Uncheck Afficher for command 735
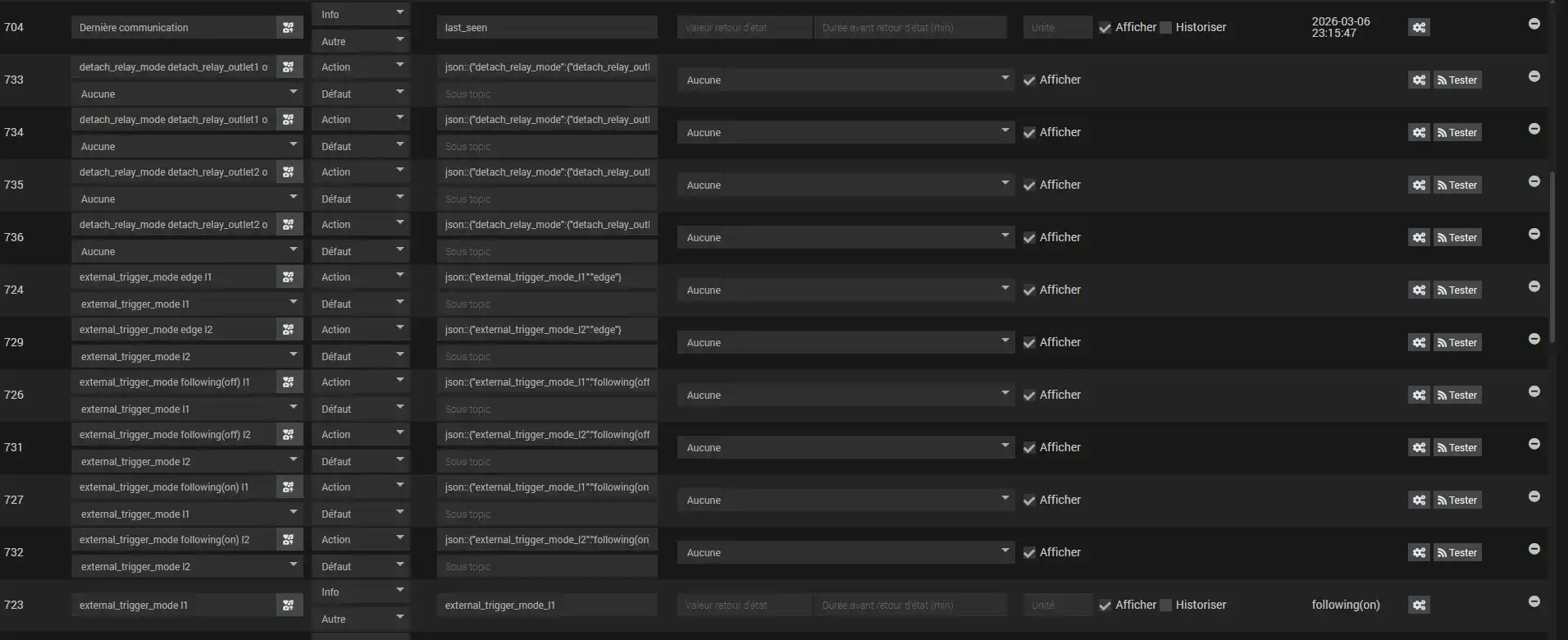Image resolution: width=1568 pixels, height=640 pixels. point(1029,185)
